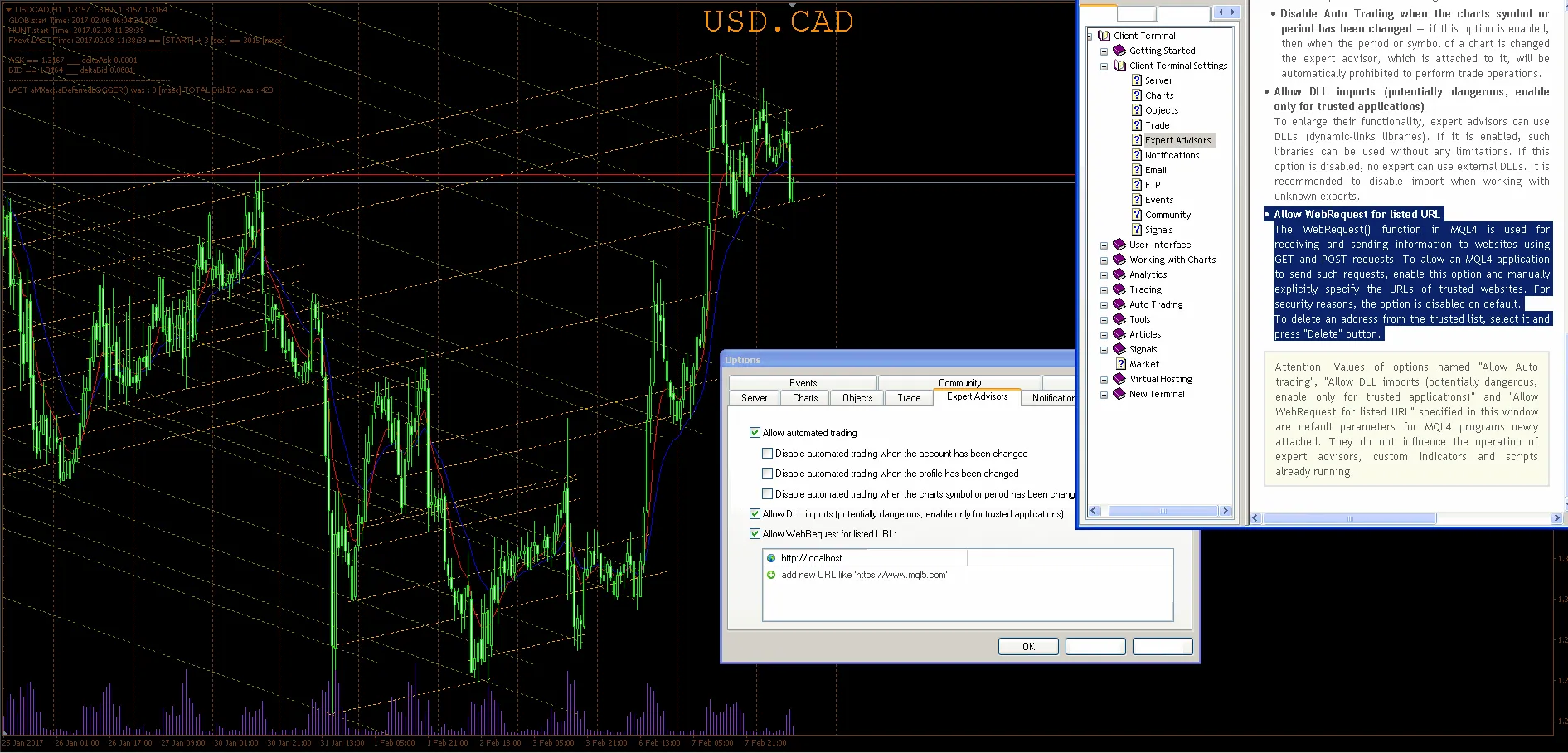Click the Tools book icon
Screen dimensions: 1568x753
[x=1119, y=319]
